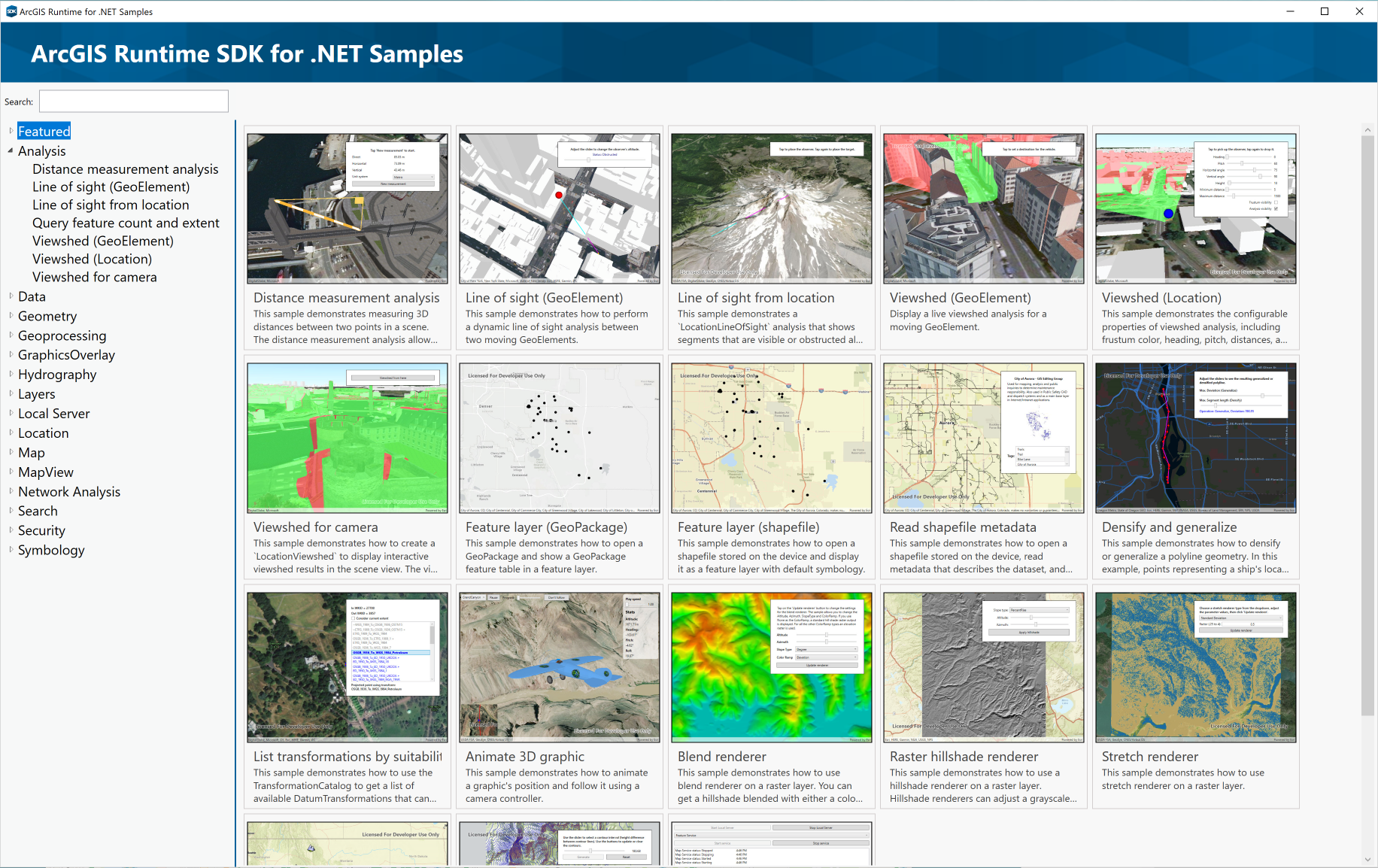Select Query feature count and extent
This screenshot has height=868, width=1378.
point(126,223)
